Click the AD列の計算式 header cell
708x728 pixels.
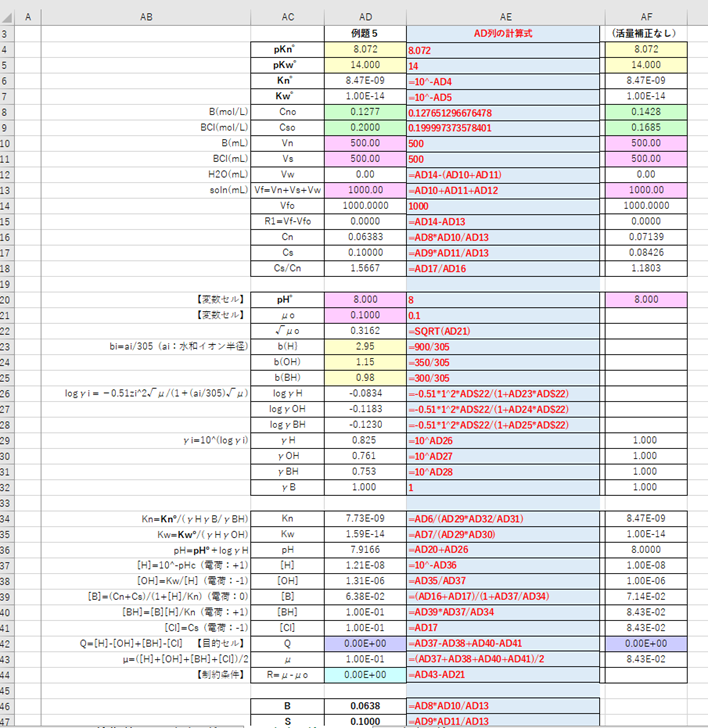point(503,34)
